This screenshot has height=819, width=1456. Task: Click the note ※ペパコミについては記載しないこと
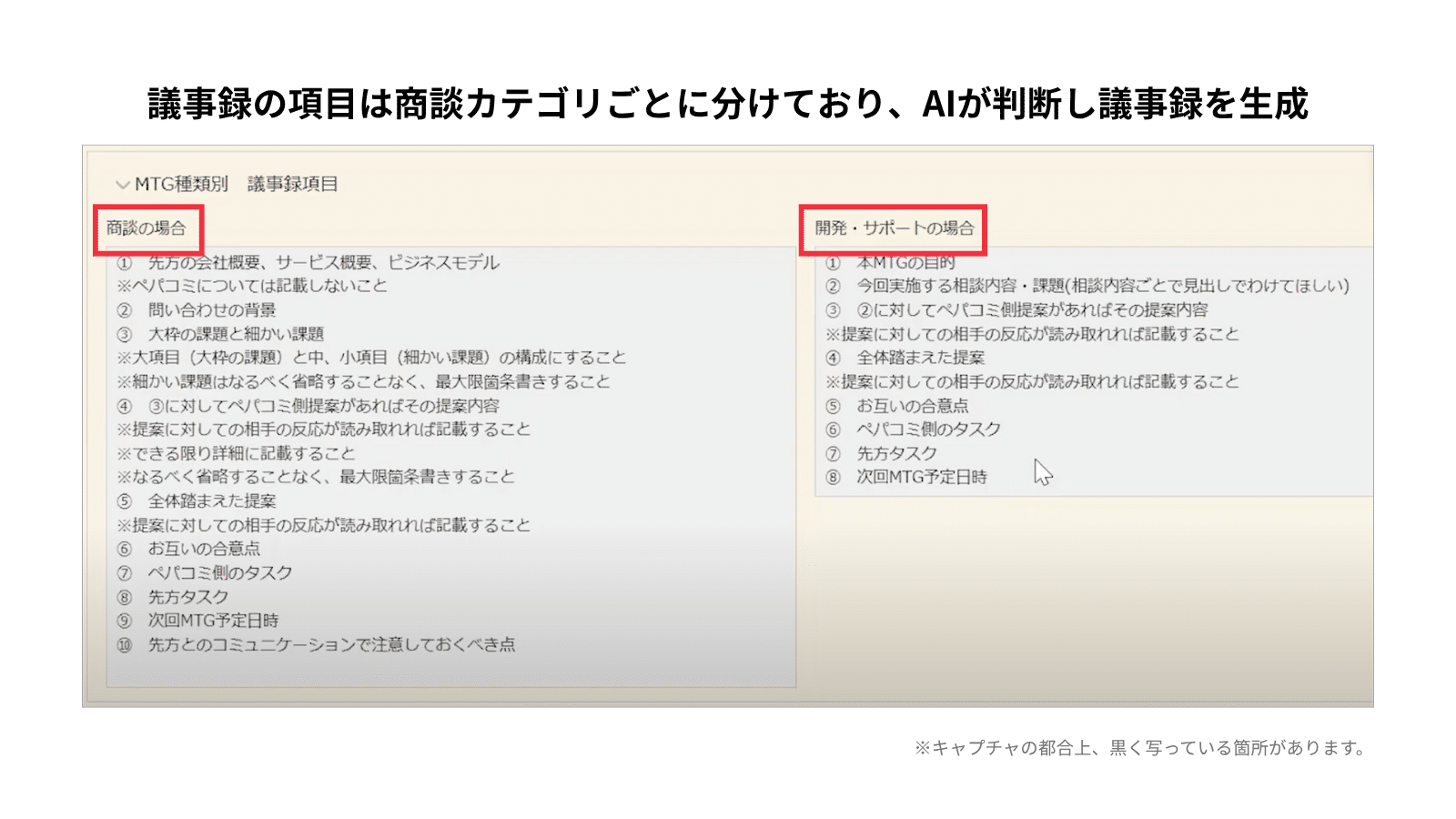[252, 286]
